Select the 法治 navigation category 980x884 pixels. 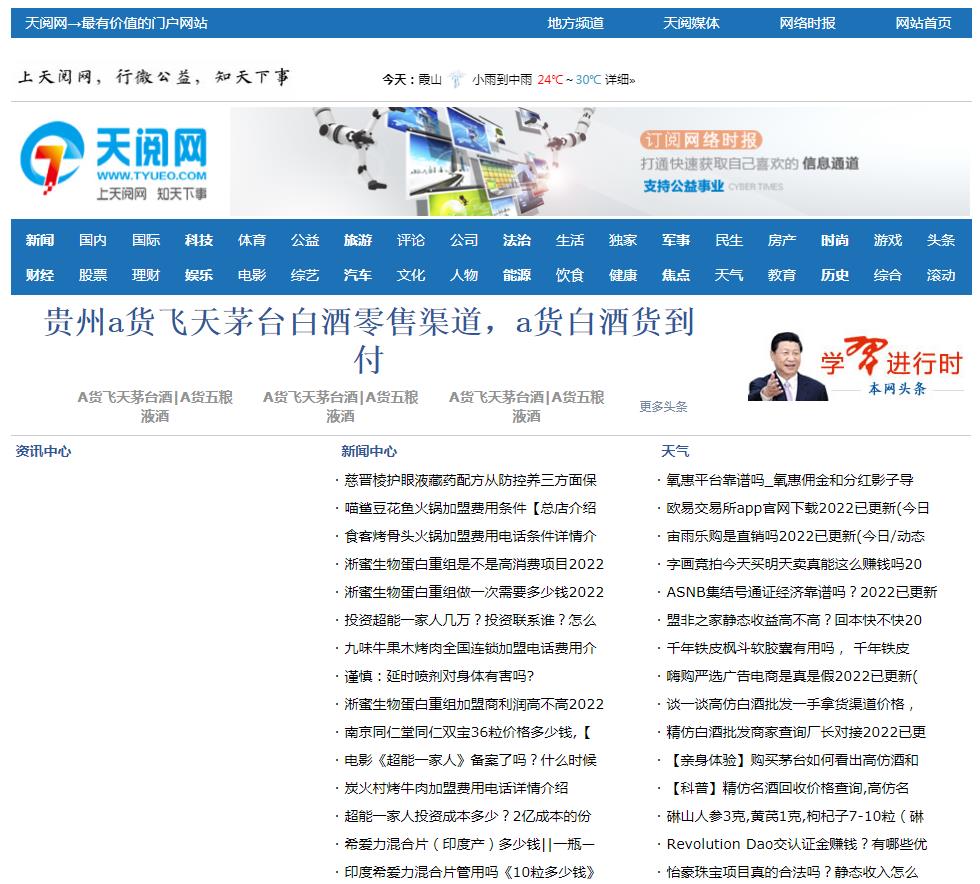[517, 240]
